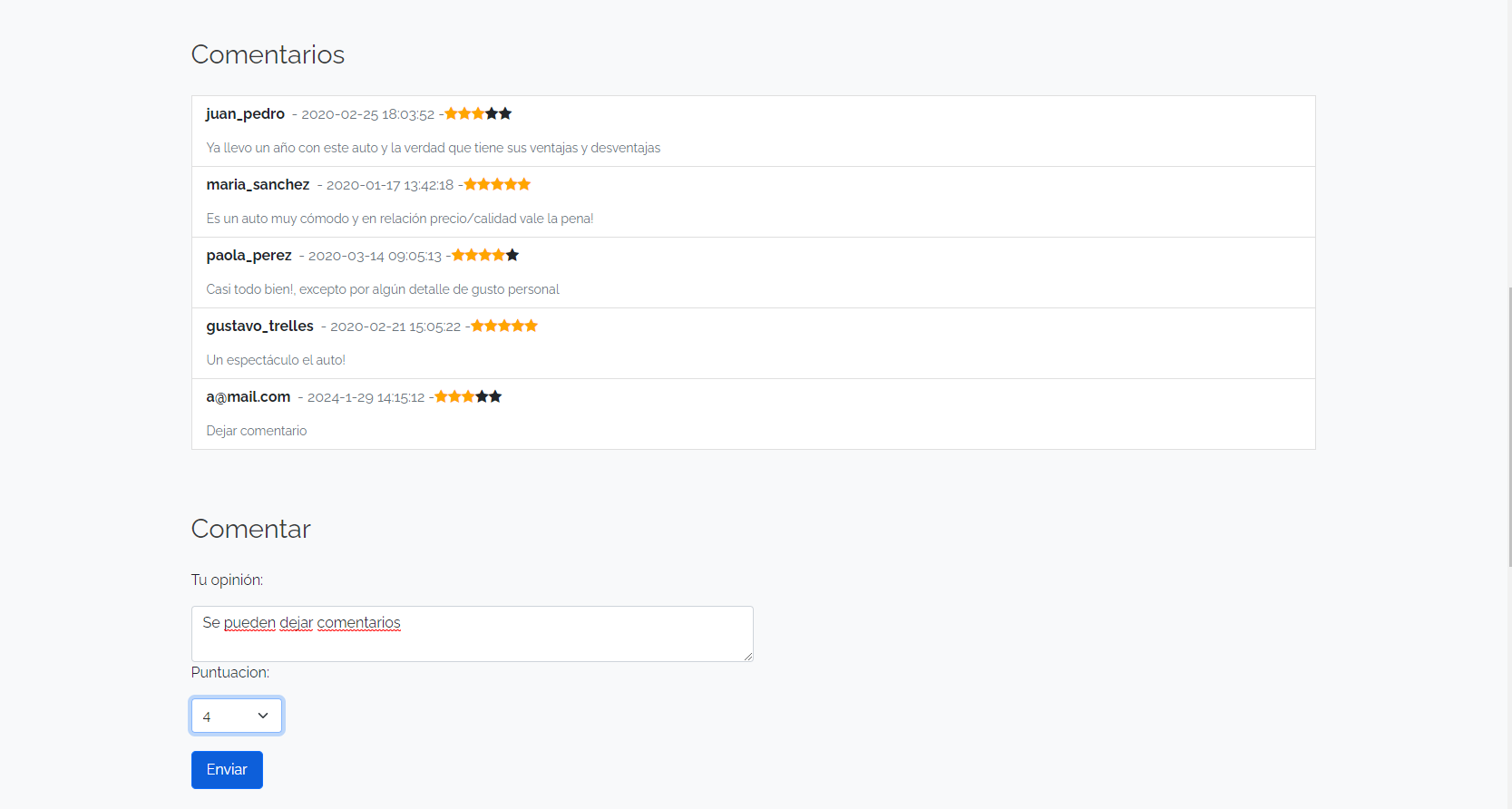Click the Enviar button
The image size is (1512, 809).
click(227, 770)
